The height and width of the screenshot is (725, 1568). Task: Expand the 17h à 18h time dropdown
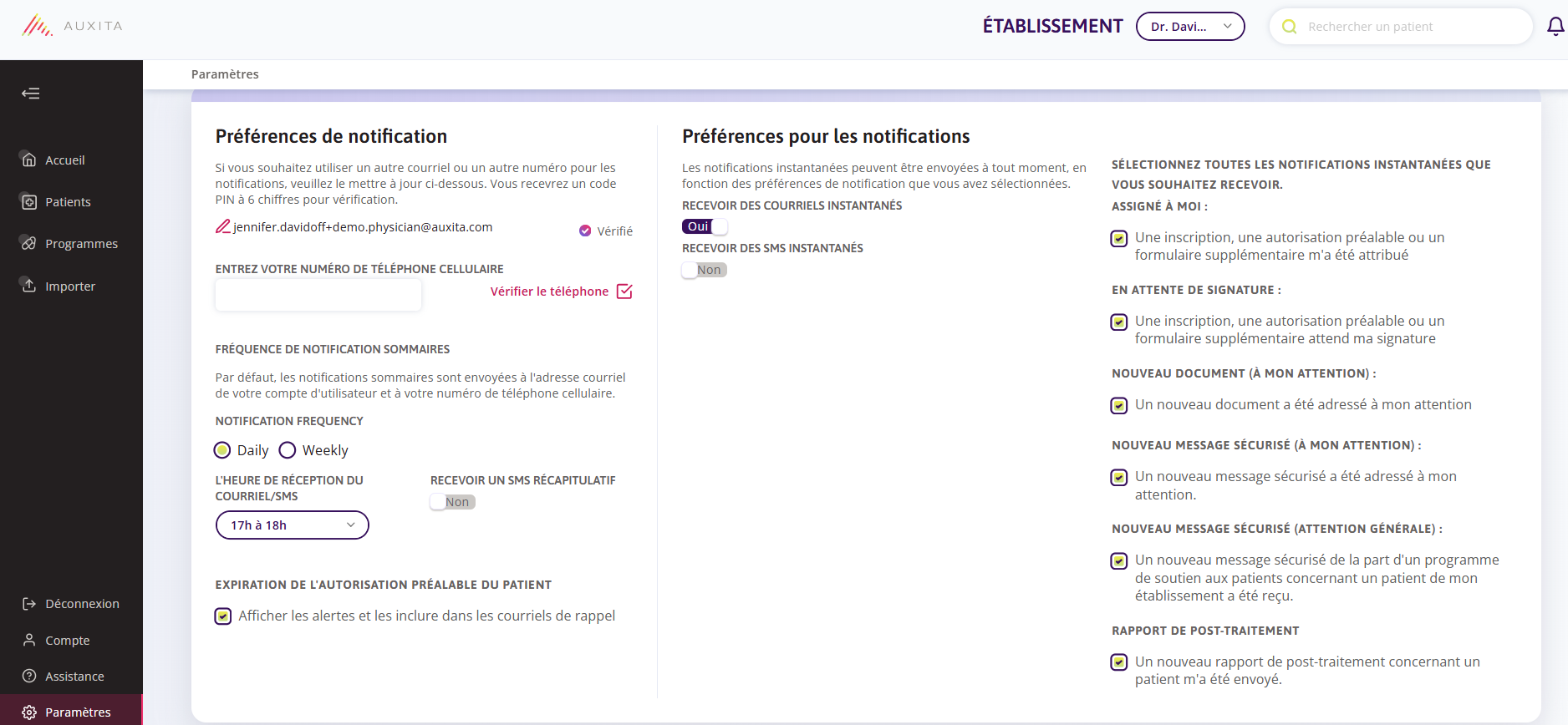pos(293,525)
